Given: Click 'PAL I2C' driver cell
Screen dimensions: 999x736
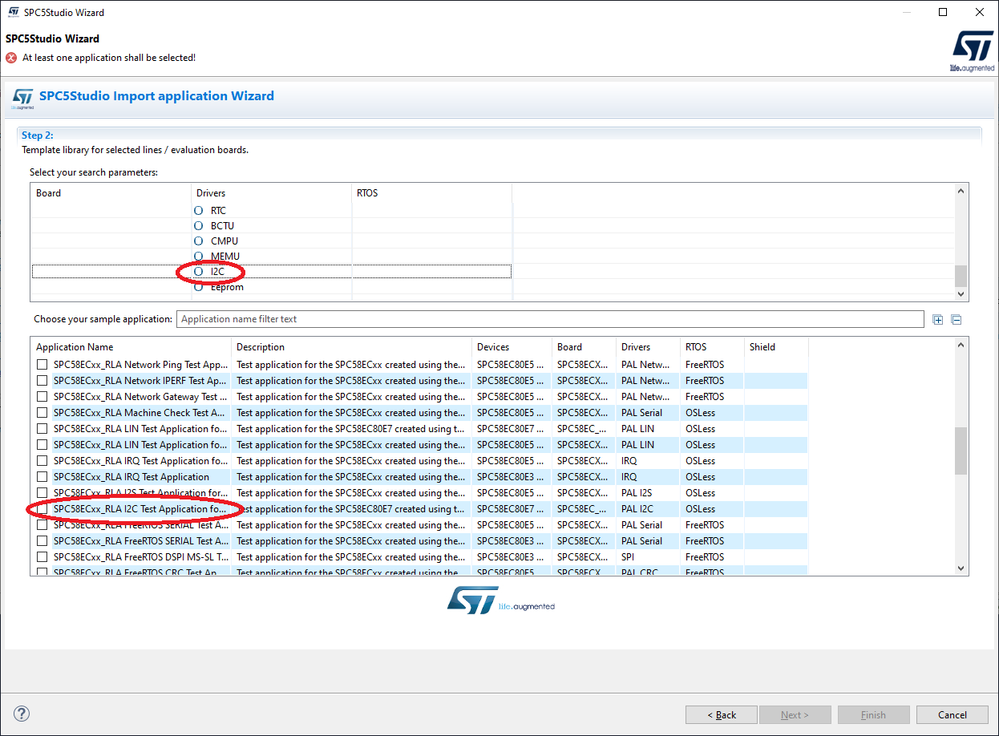Looking at the screenshot, I should point(637,509).
